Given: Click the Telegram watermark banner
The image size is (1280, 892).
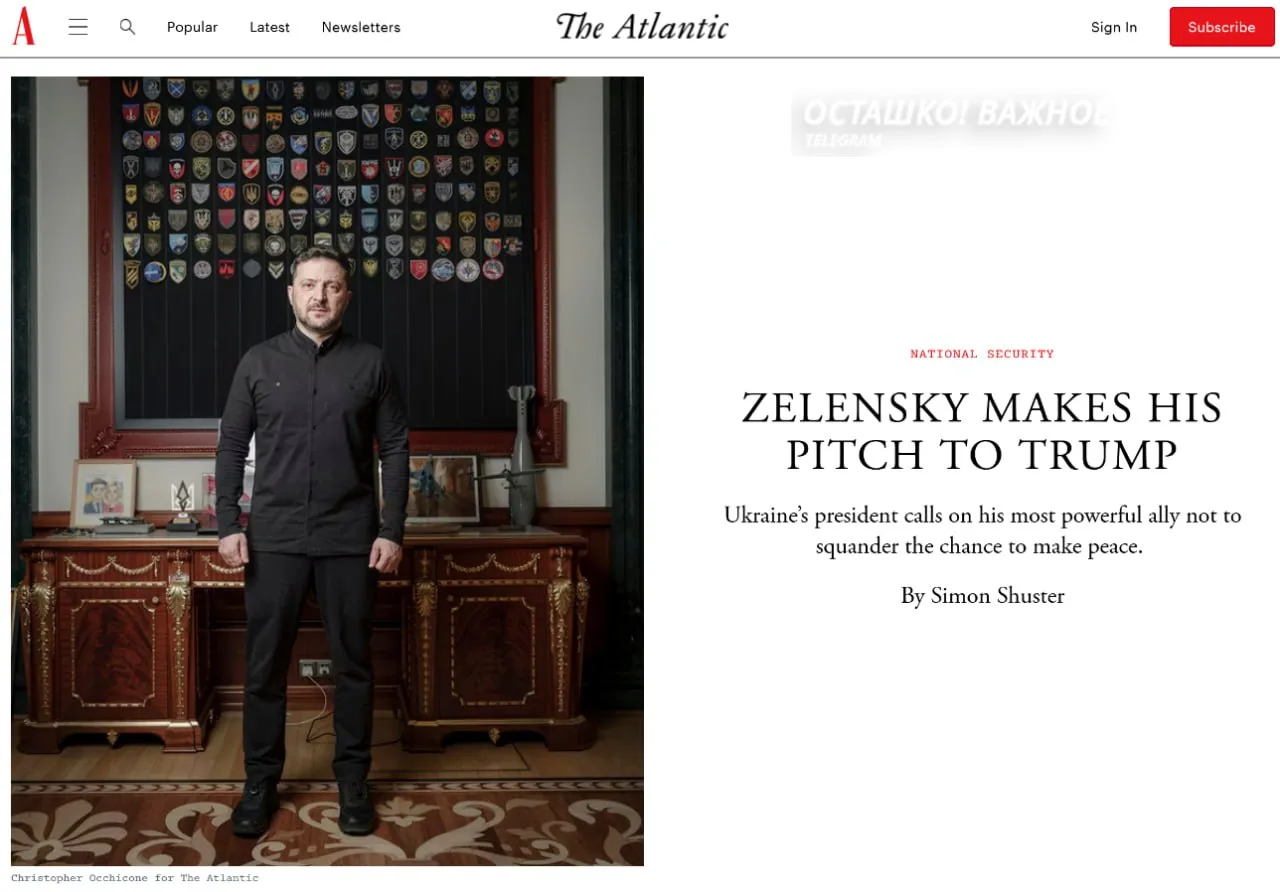Looking at the screenshot, I should tap(950, 124).
